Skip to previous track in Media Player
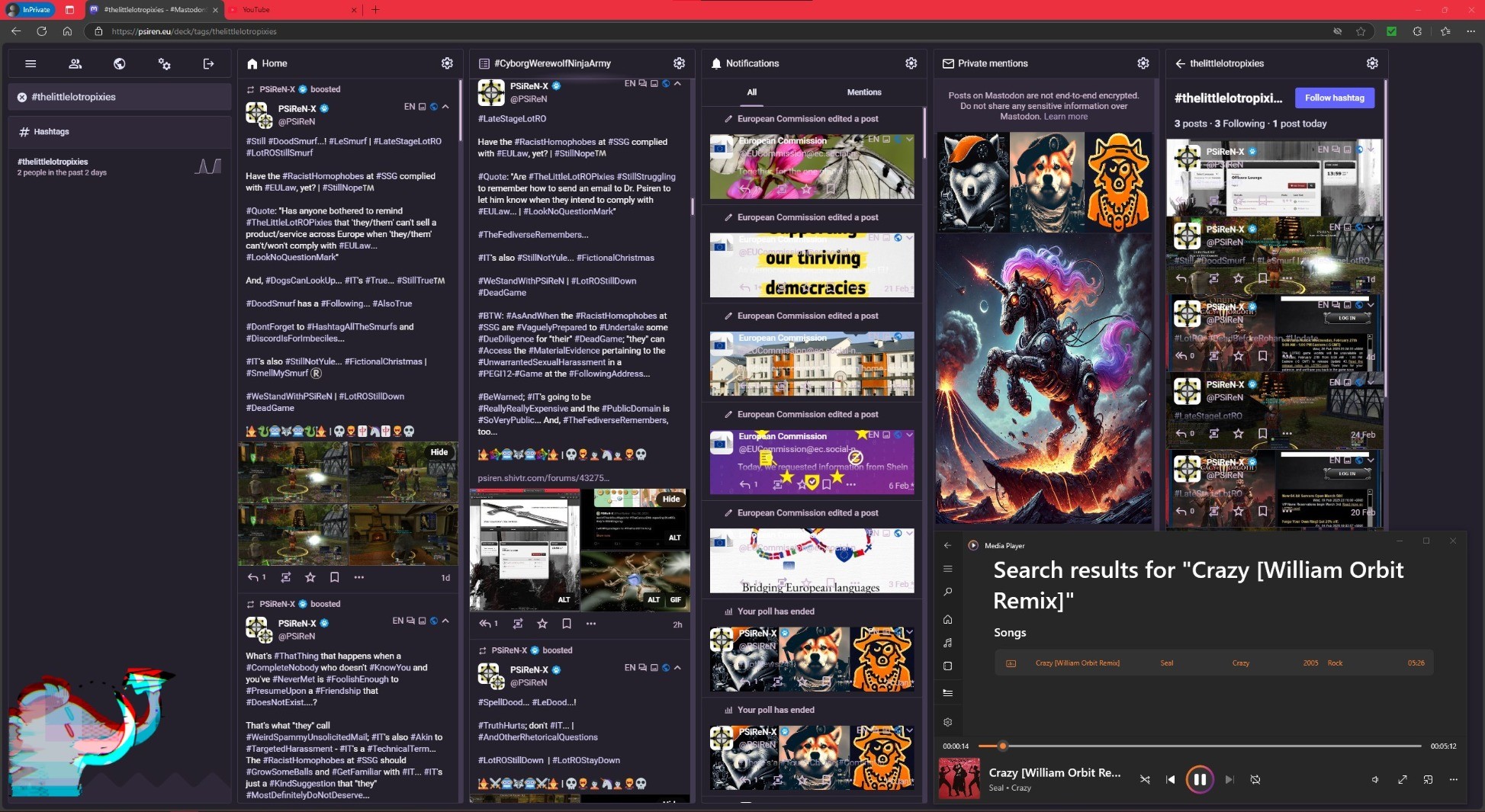 click(1170, 779)
